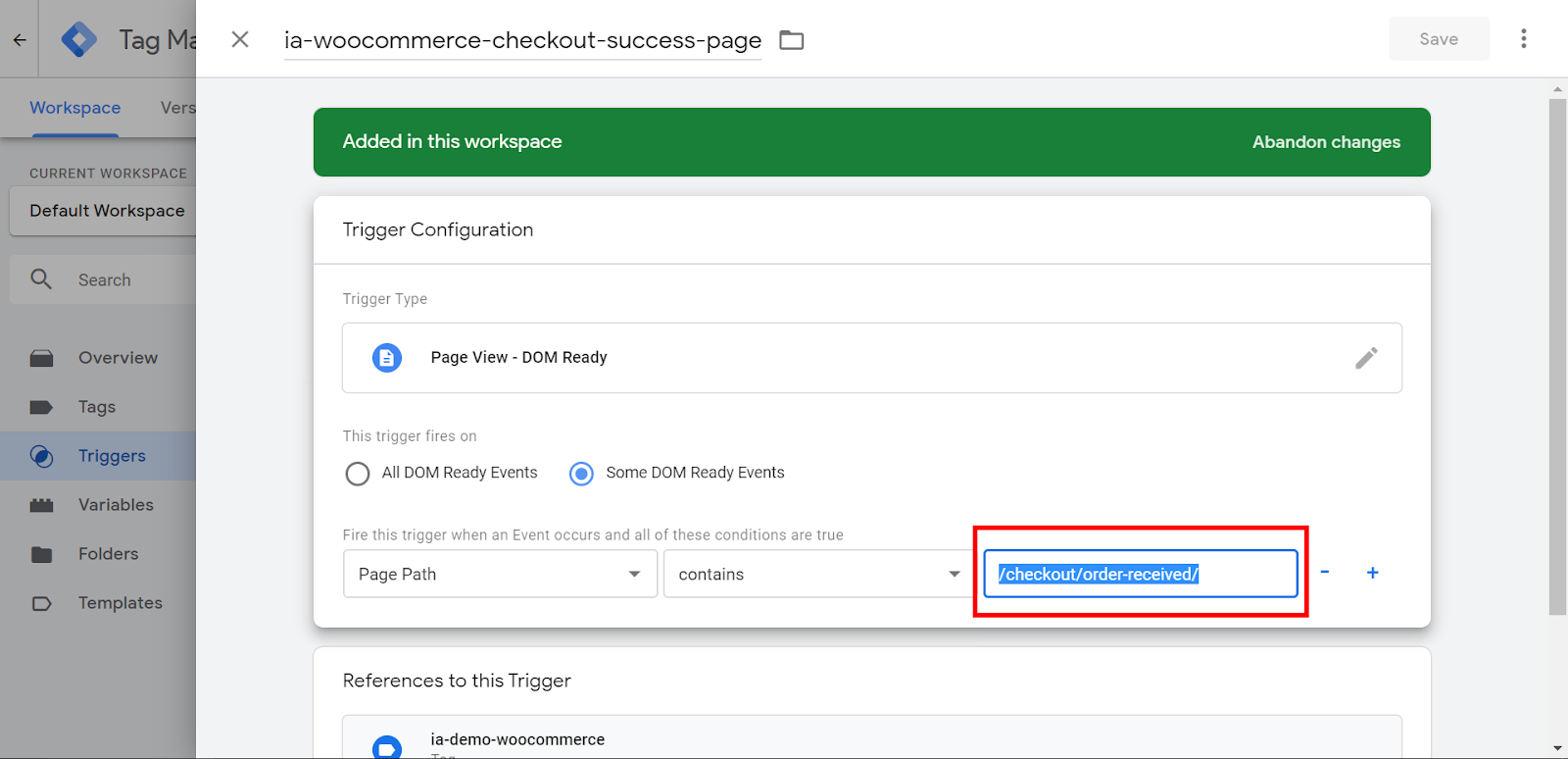Click the condition value input field
The image size is (1568, 759).
(x=1140, y=574)
